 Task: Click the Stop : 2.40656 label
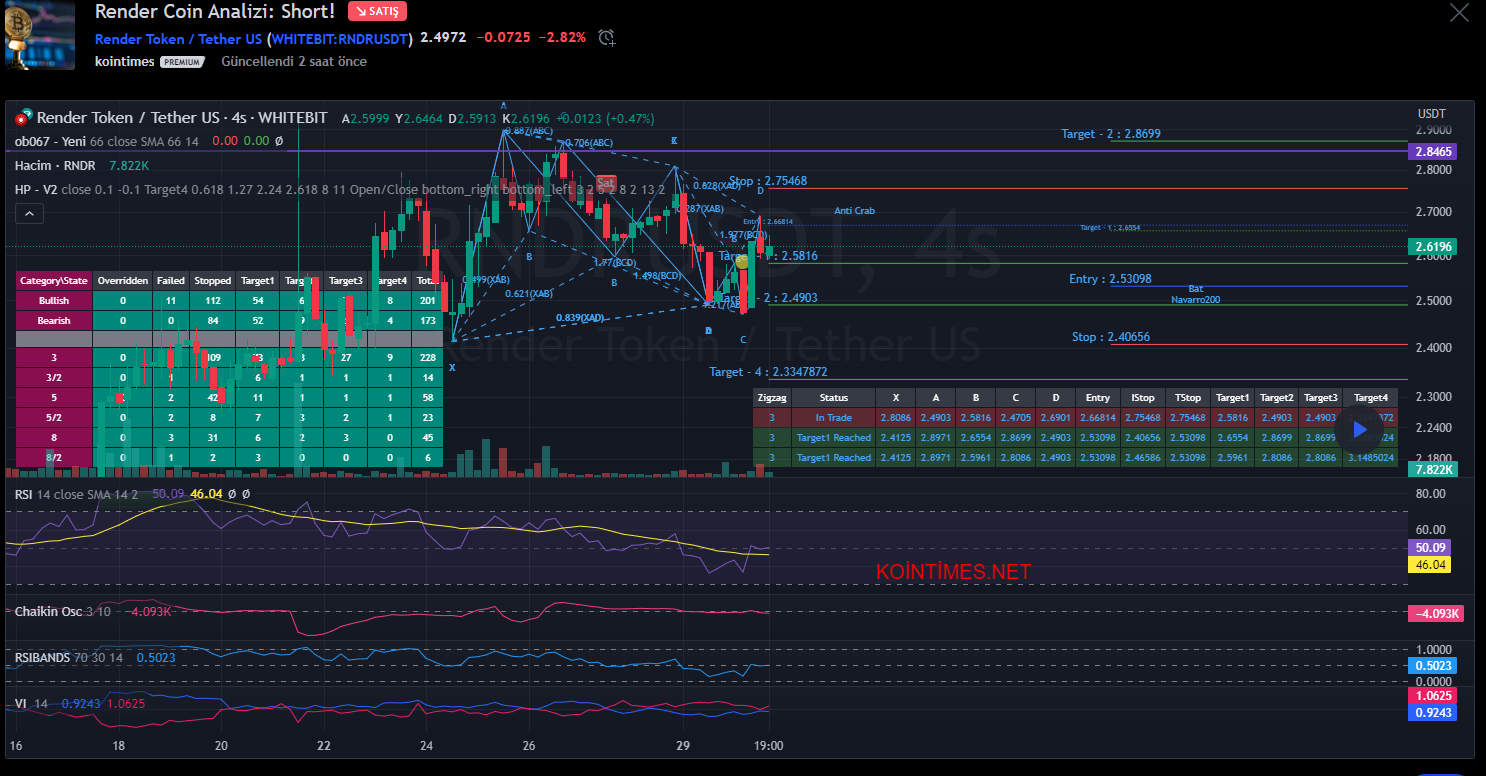click(x=1111, y=337)
